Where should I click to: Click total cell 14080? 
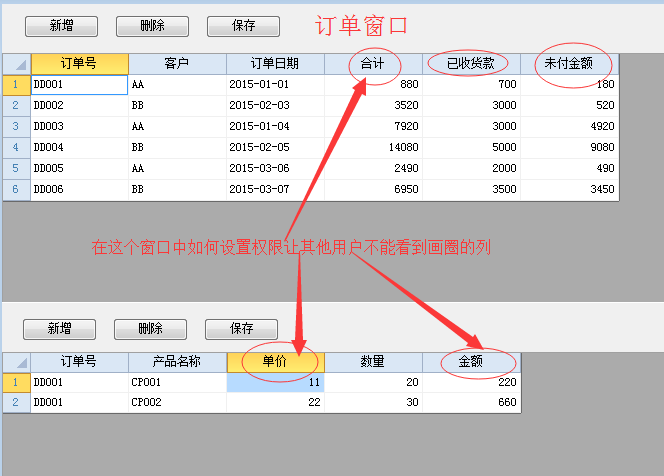(x=373, y=147)
